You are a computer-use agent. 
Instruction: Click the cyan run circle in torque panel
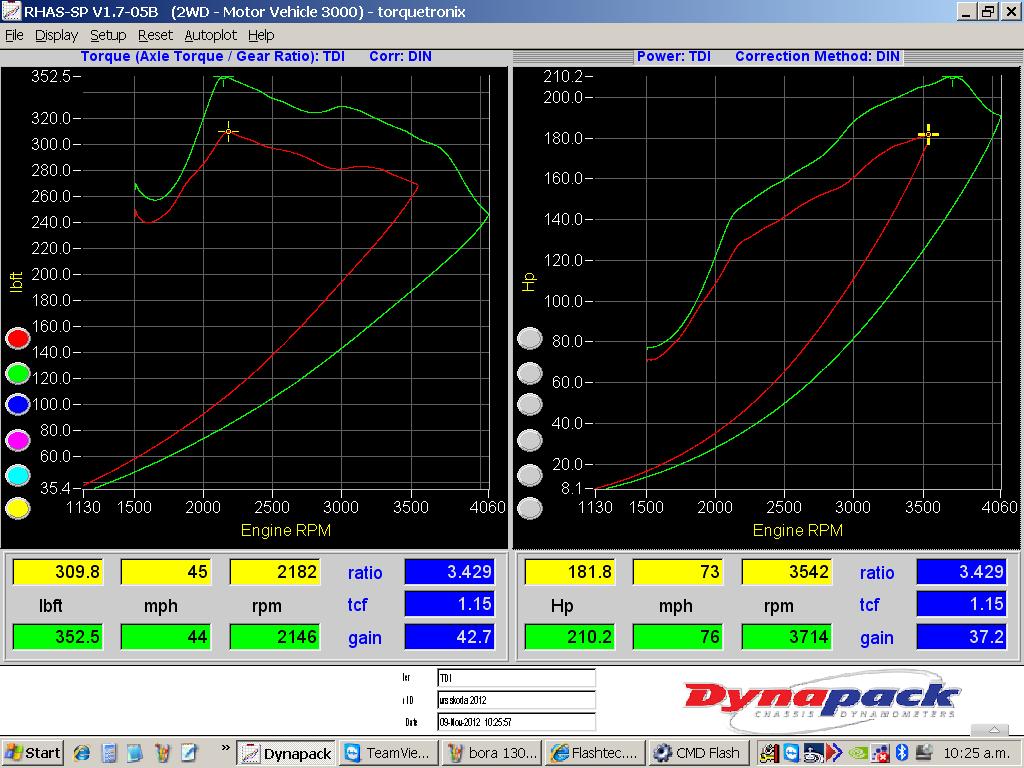click(18, 474)
